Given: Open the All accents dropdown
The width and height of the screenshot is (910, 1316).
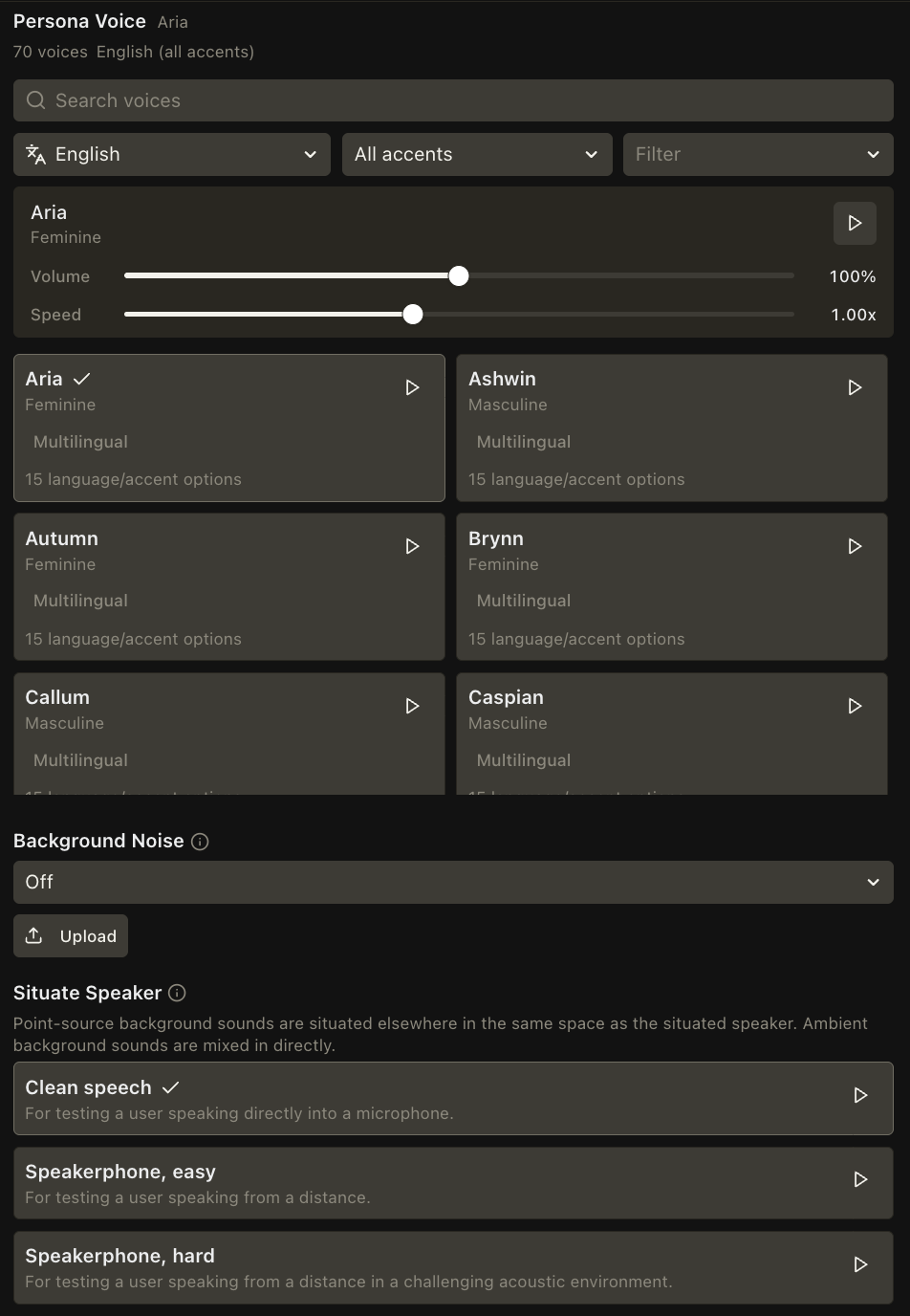Looking at the screenshot, I should point(477,154).
